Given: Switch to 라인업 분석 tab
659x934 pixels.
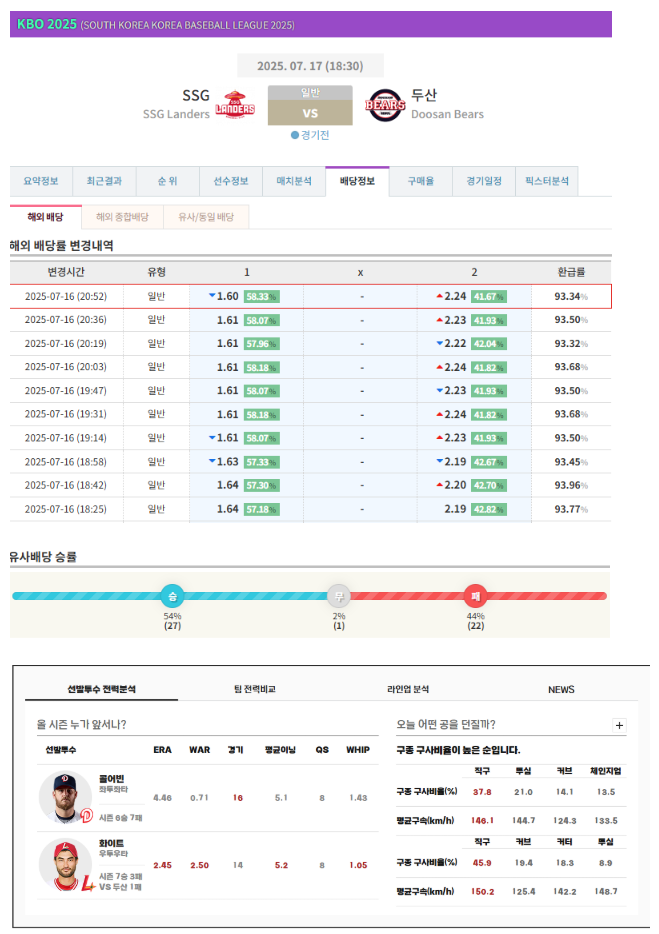Looking at the screenshot, I should [408, 689].
